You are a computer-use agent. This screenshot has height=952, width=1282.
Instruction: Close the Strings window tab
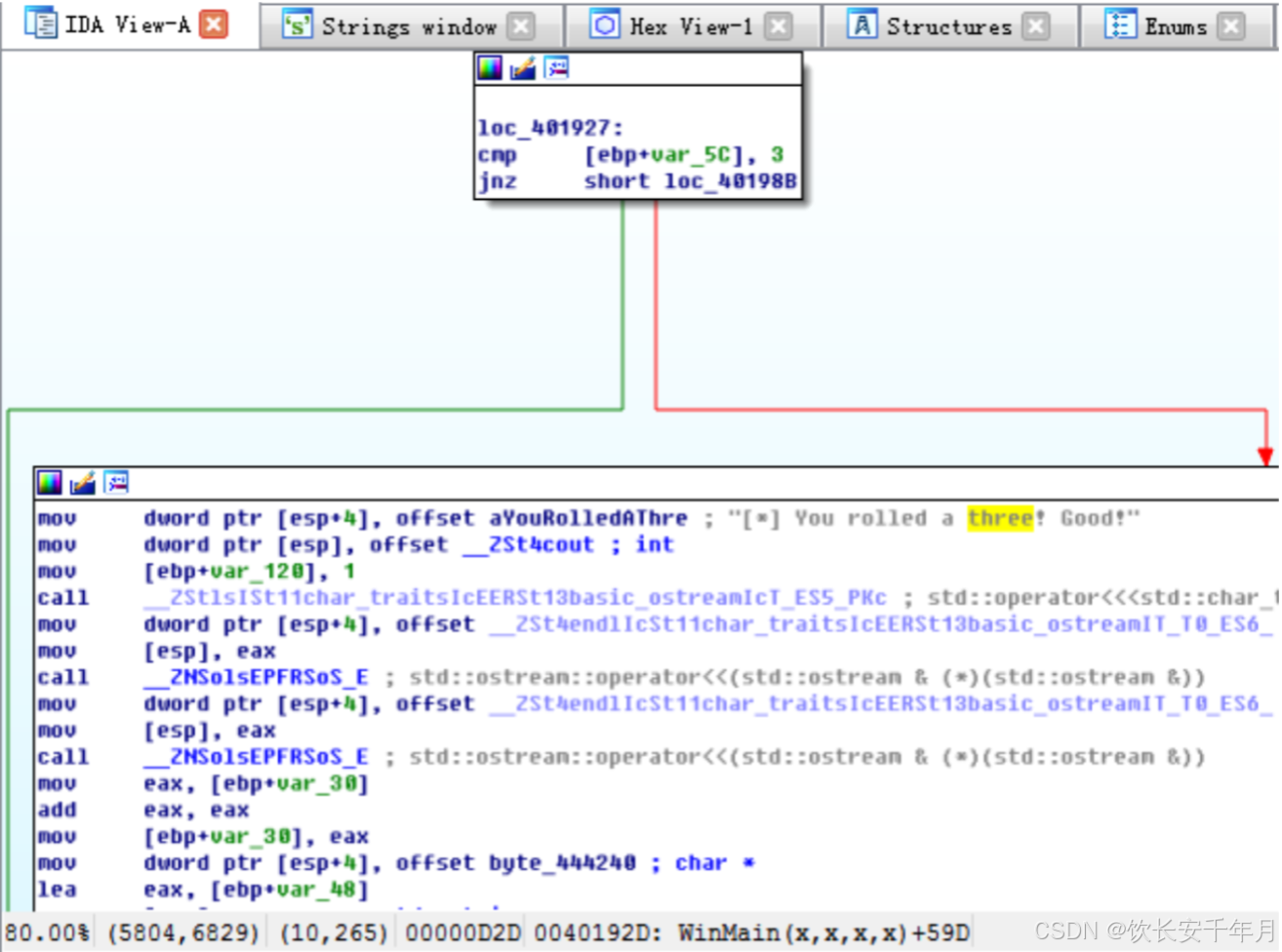coord(522,26)
